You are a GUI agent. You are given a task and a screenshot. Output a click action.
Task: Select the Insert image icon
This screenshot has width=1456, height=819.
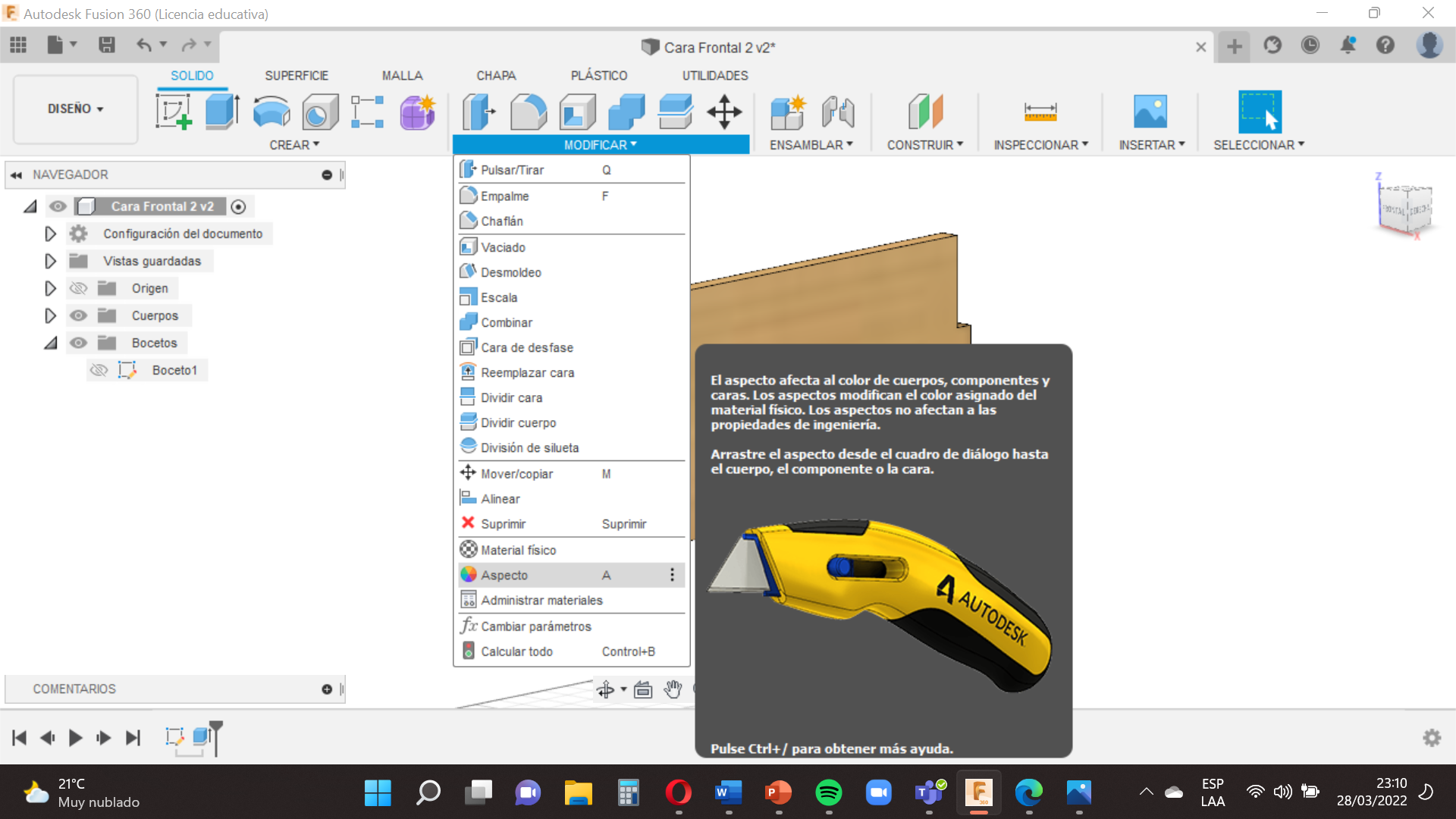point(1150,111)
